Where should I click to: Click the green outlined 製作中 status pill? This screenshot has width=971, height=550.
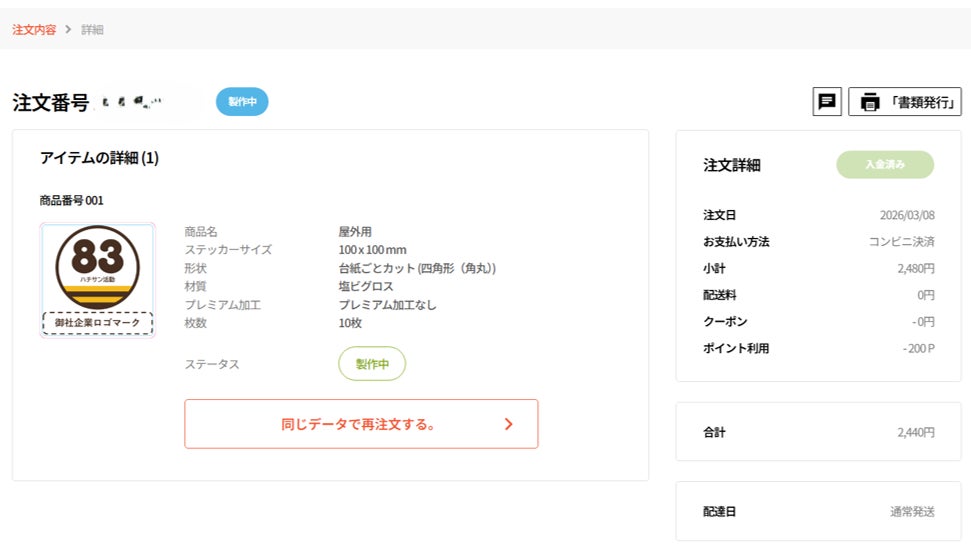coord(372,364)
